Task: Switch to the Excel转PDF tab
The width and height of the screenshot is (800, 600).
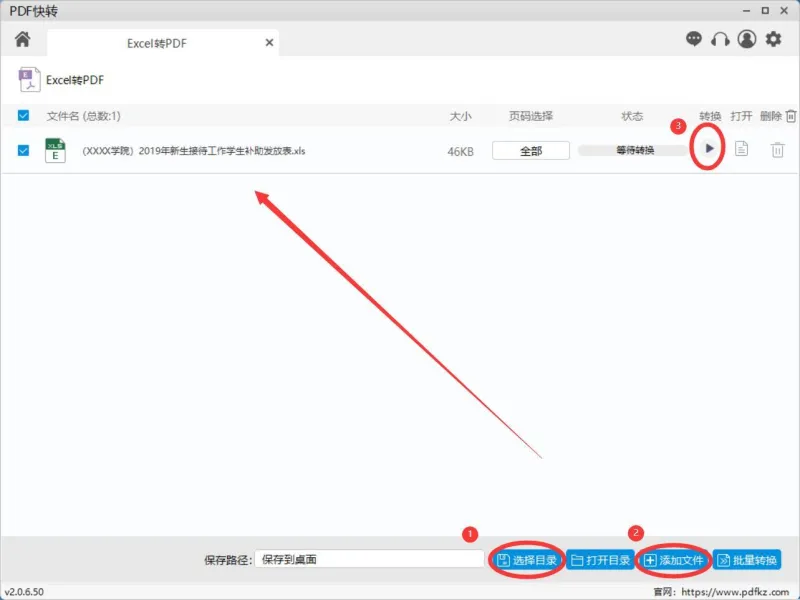Action: (x=163, y=43)
